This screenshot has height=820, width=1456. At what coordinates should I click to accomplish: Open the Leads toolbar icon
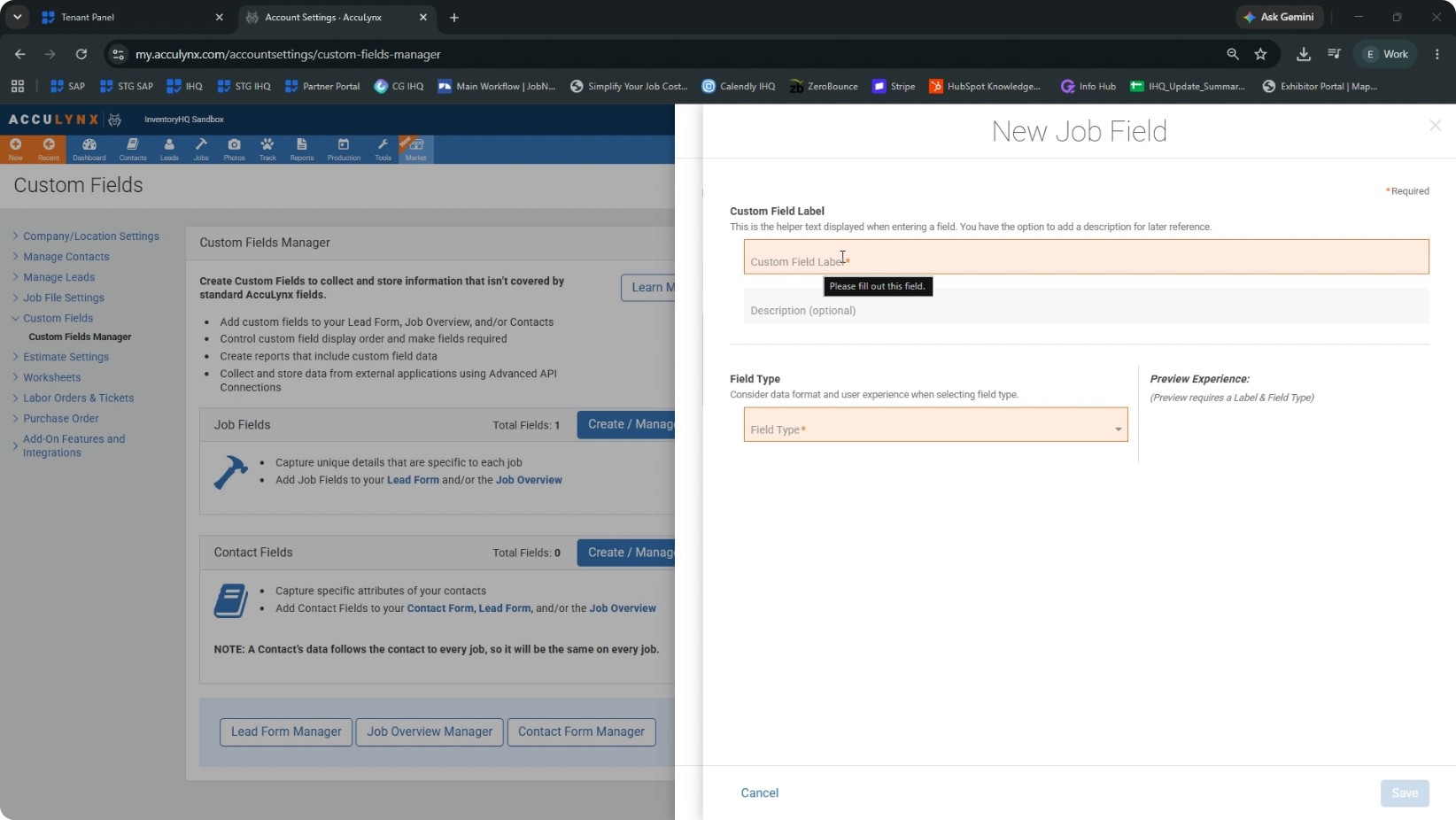(169, 149)
